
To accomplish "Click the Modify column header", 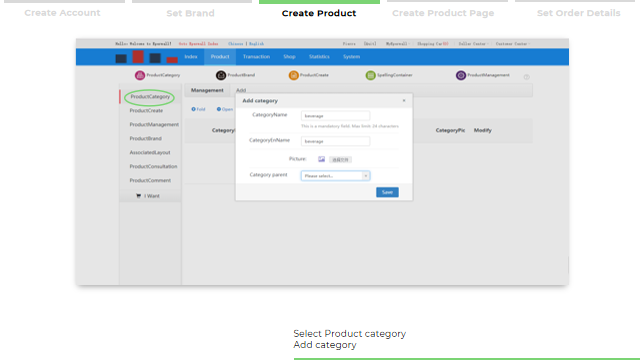I will point(482,130).
